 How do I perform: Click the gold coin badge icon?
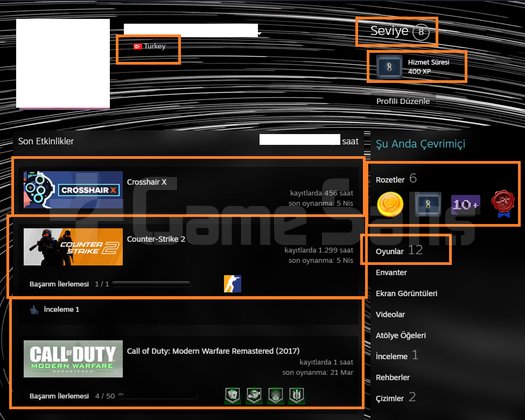pyautogui.click(x=390, y=204)
